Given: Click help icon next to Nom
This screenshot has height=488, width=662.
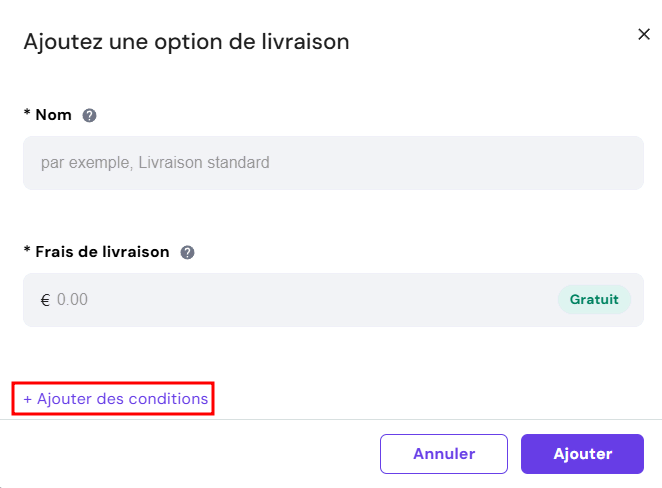Looking at the screenshot, I should 89,115.
